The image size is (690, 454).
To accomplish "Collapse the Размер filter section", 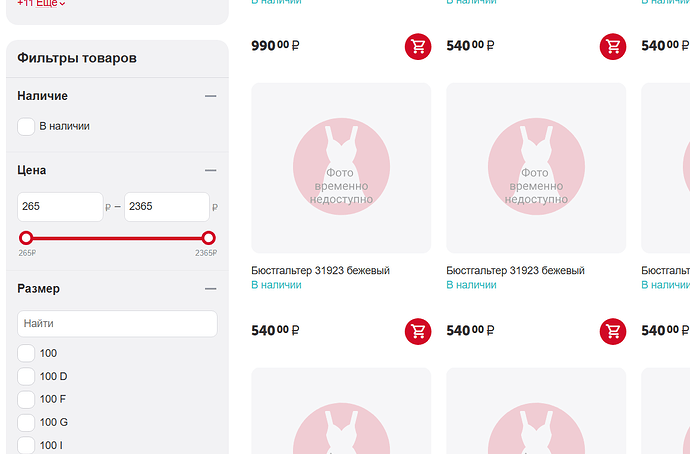I will pos(210,289).
